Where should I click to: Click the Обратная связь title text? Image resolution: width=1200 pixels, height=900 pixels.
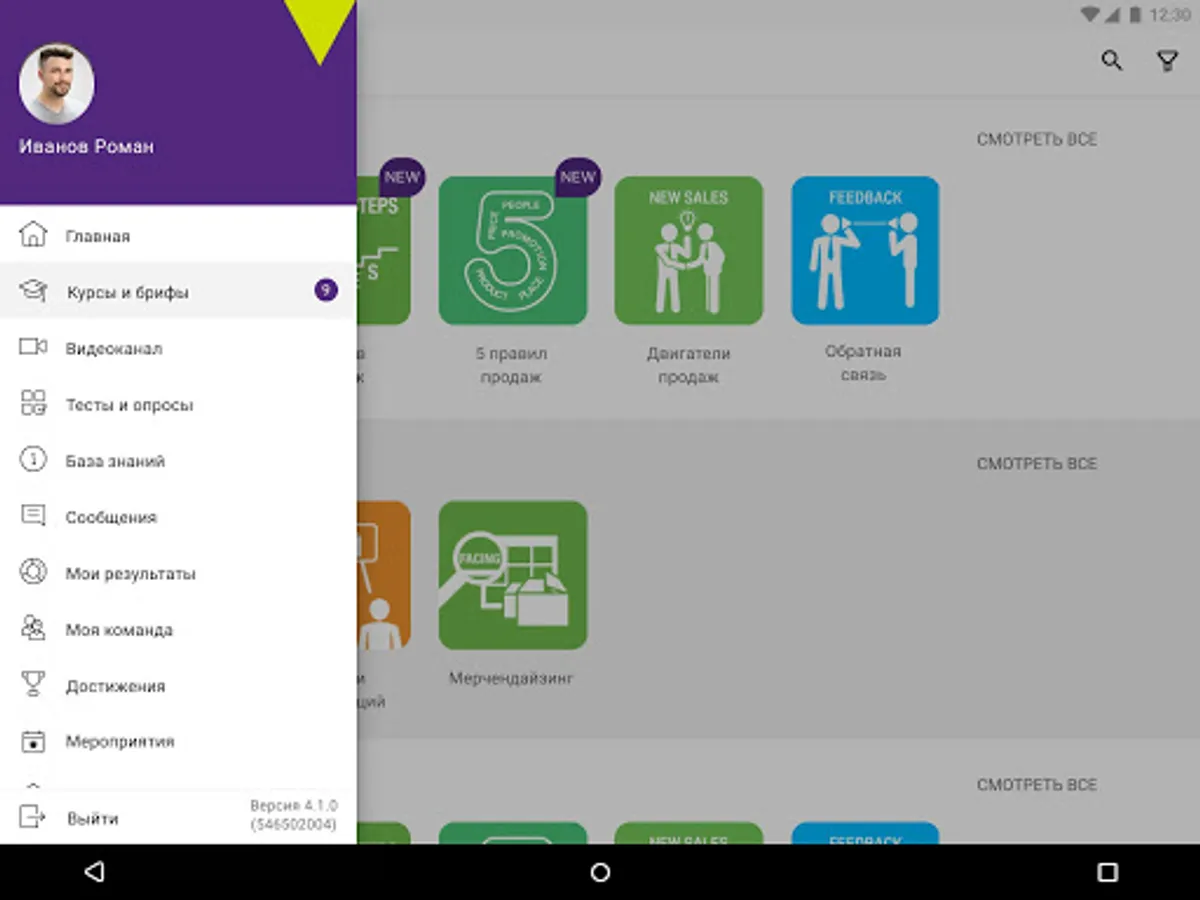click(x=863, y=363)
